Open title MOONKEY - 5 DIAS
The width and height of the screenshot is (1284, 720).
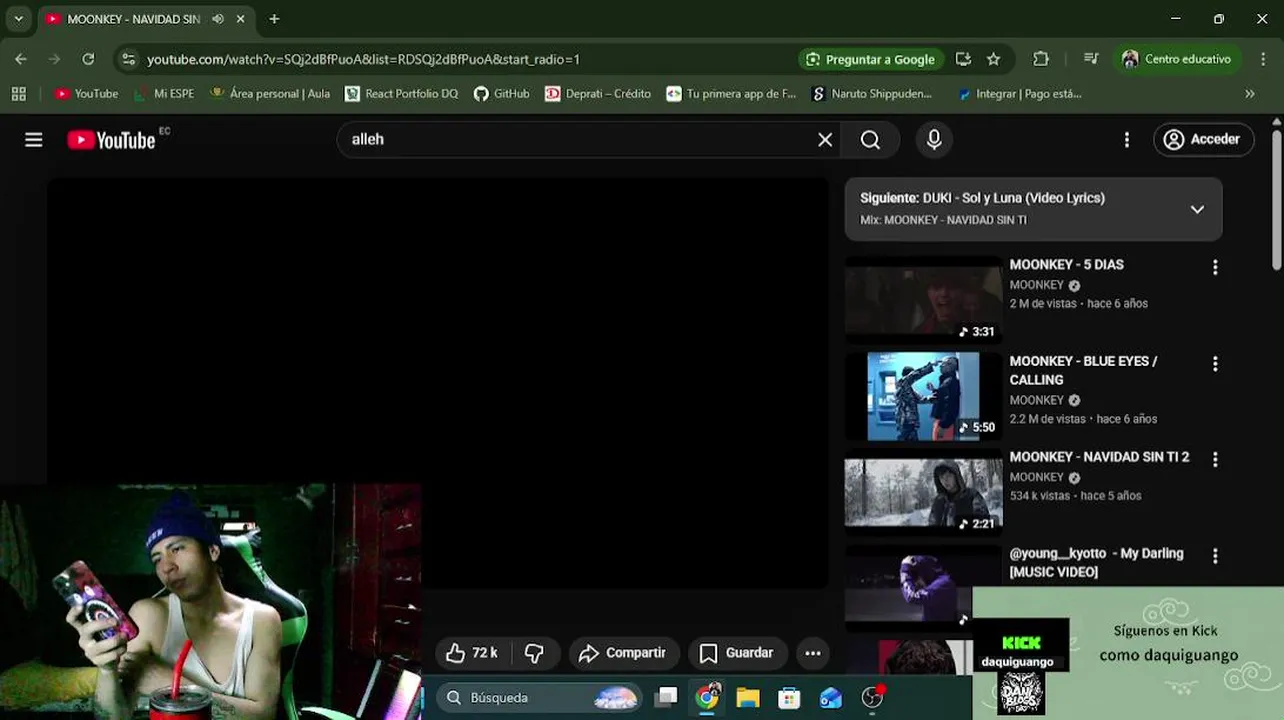(1066, 265)
